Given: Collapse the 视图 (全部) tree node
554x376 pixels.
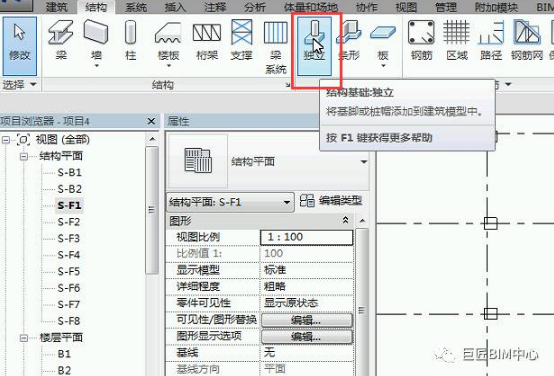Looking at the screenshot, I should [6, 140].
